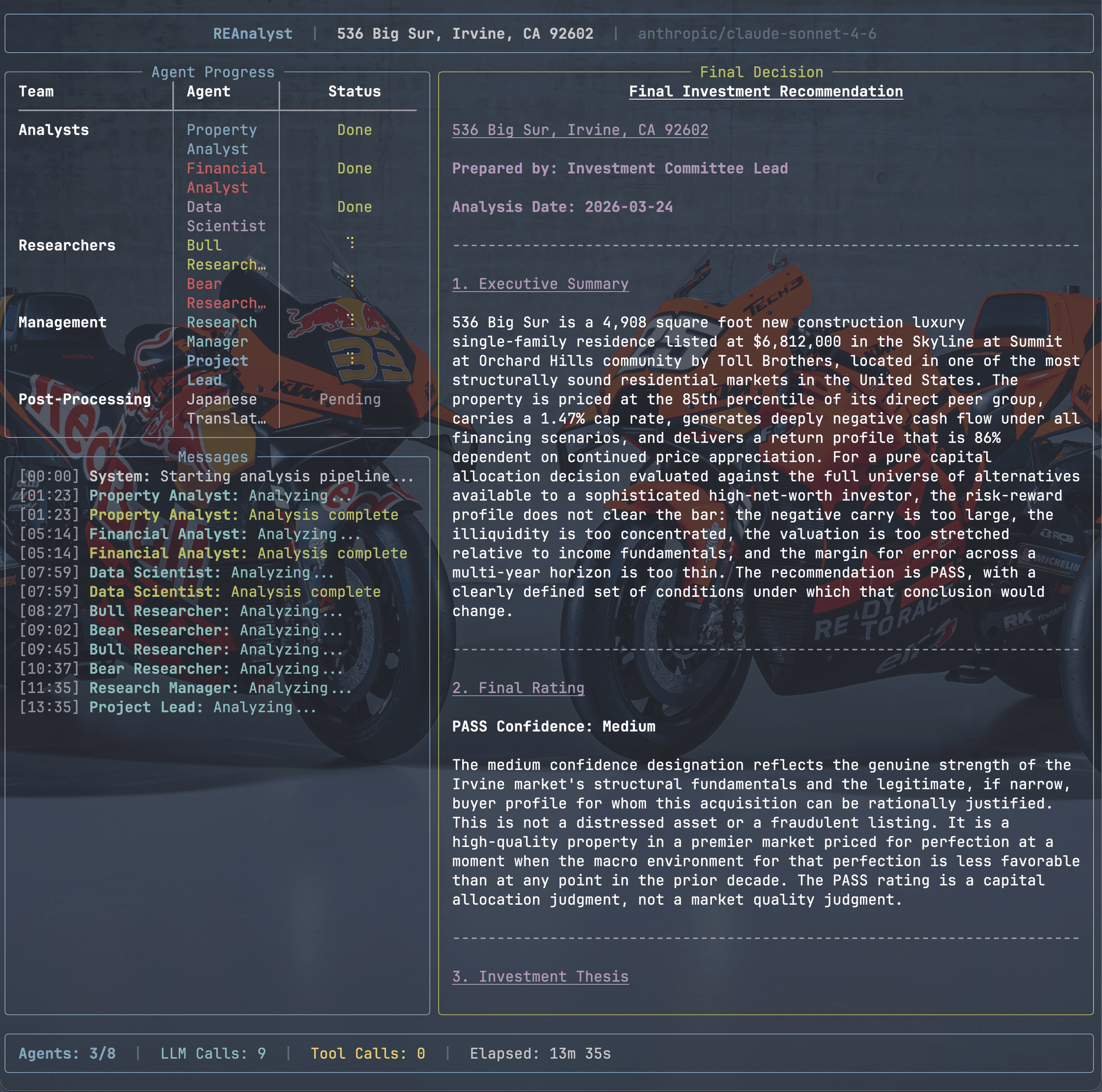Viewport: 1102px width, 1092px height.
Task: Jump to 2. Final Rating heading
Action: (517, 688)
